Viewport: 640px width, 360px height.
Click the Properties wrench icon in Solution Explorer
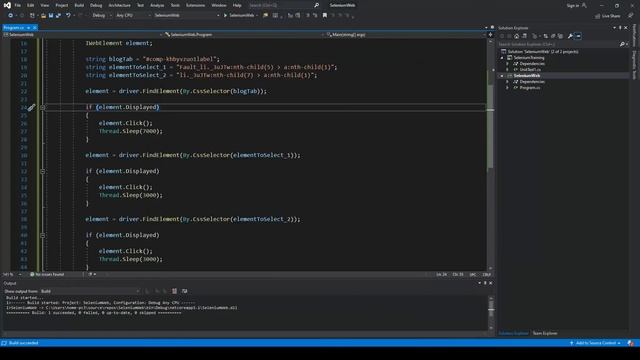[570, 36]
